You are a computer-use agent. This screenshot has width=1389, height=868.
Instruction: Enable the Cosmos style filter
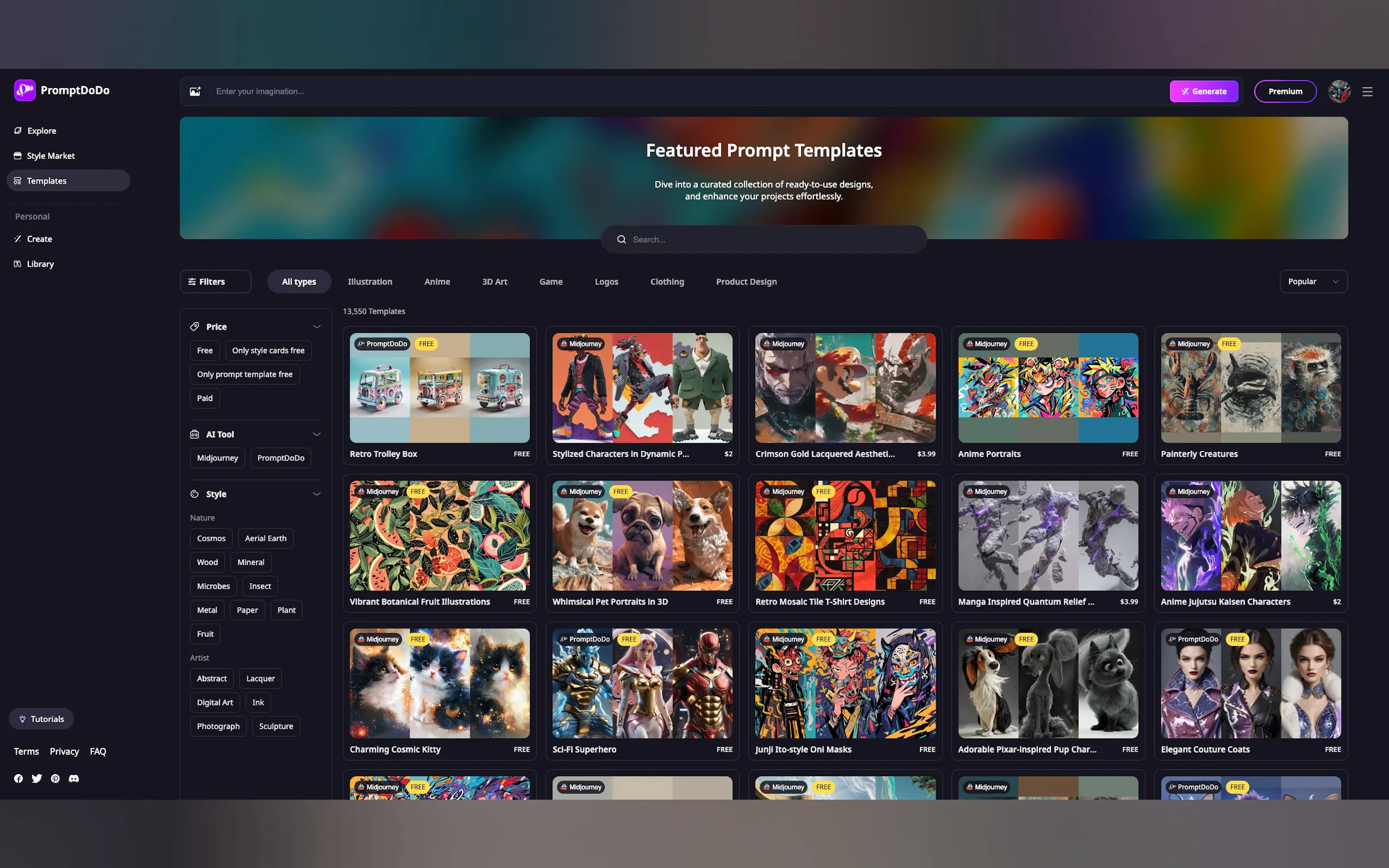pyautogui.click(x=211, y=538)
